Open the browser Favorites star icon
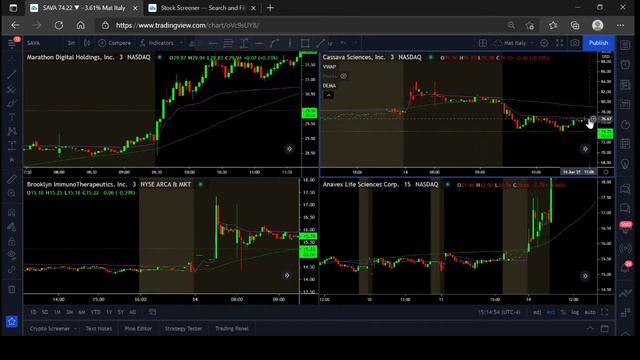This screenshot has width=640, height=360. click(x=553, y=25)
